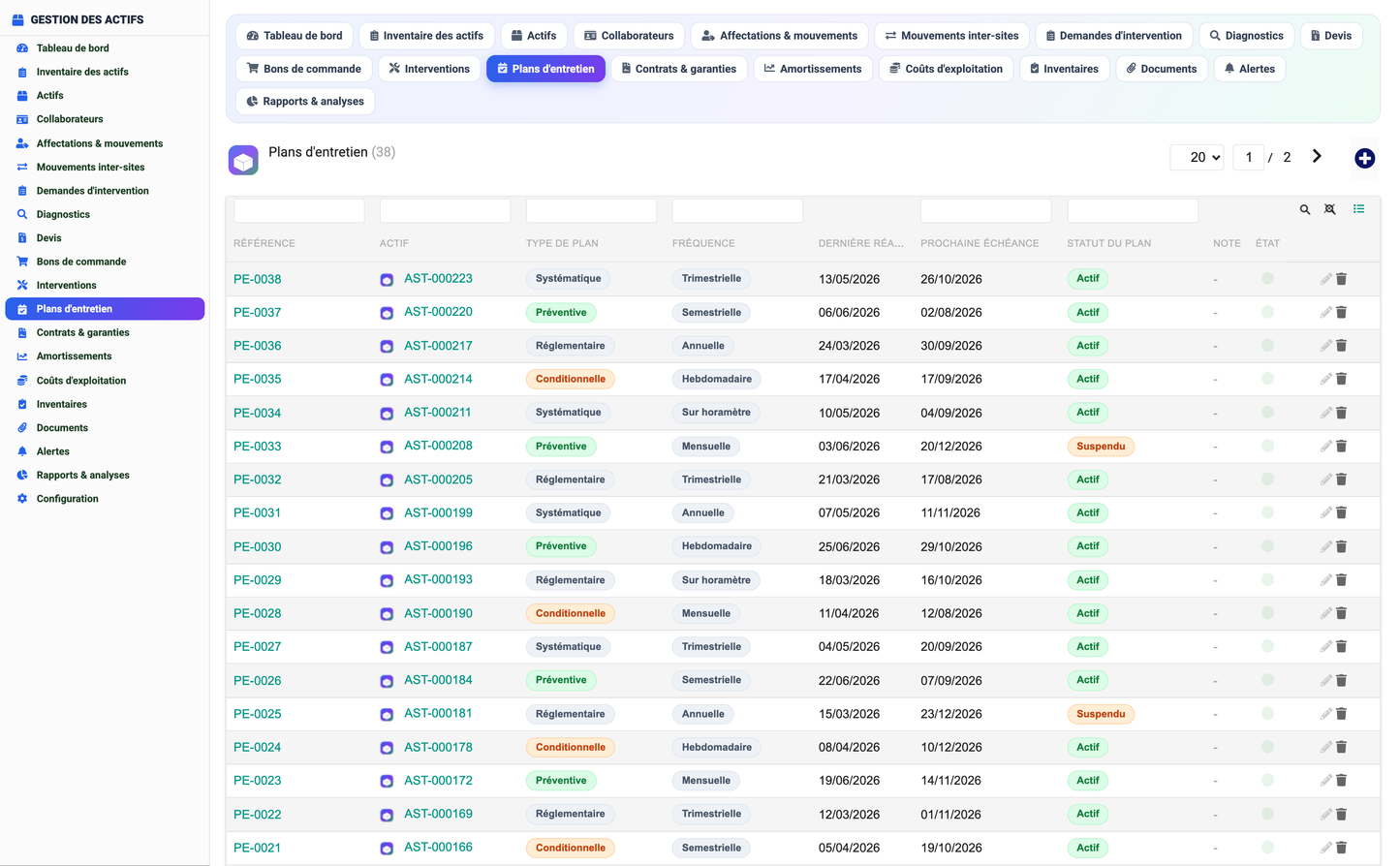
Task: Click the Sur horamètre badge for PE-0034
Action: coord(716,413)
